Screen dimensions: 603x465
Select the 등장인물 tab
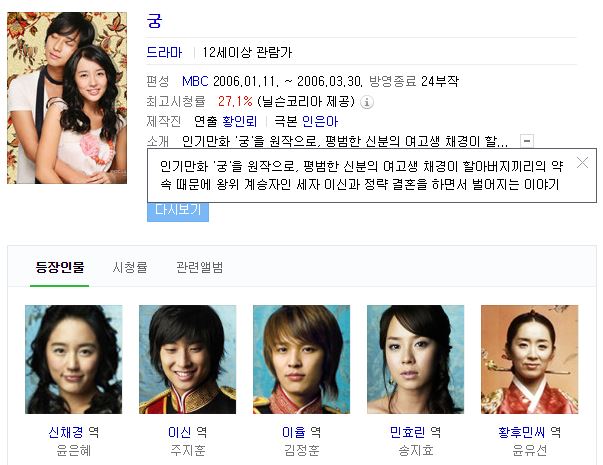(x=60, y=267)
